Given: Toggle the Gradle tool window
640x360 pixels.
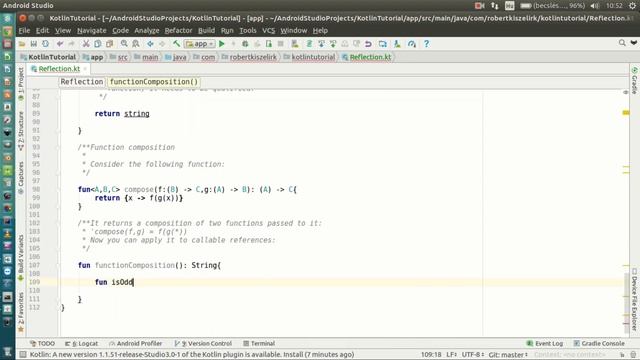Looking at the screenshot, I should (x=634, y=81).
